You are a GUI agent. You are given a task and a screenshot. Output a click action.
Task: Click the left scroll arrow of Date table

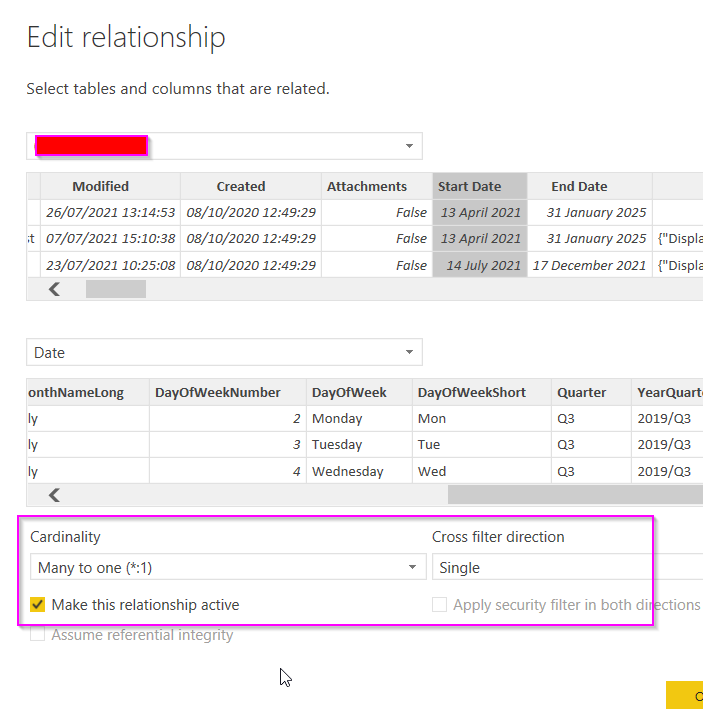pos(55,495)
